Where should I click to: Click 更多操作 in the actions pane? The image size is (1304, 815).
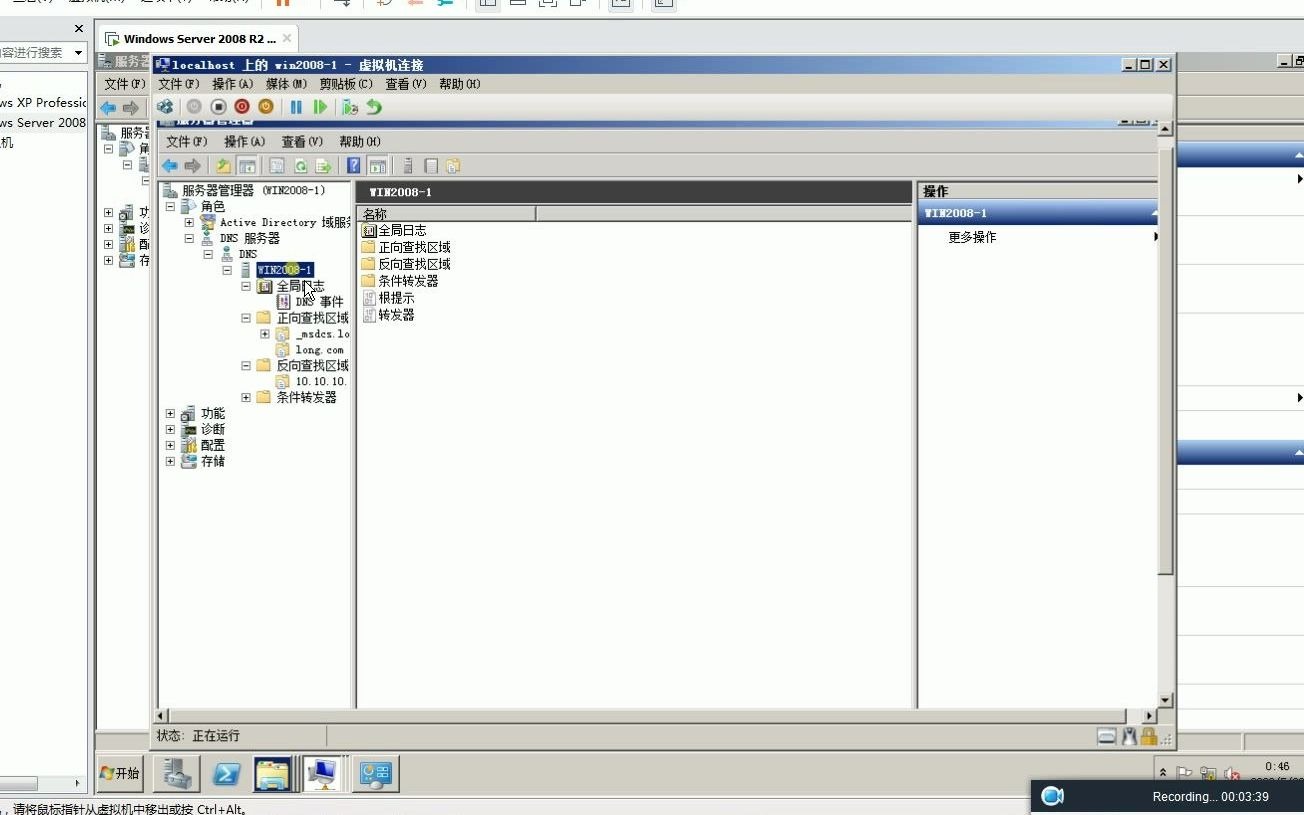pos(972,237)
